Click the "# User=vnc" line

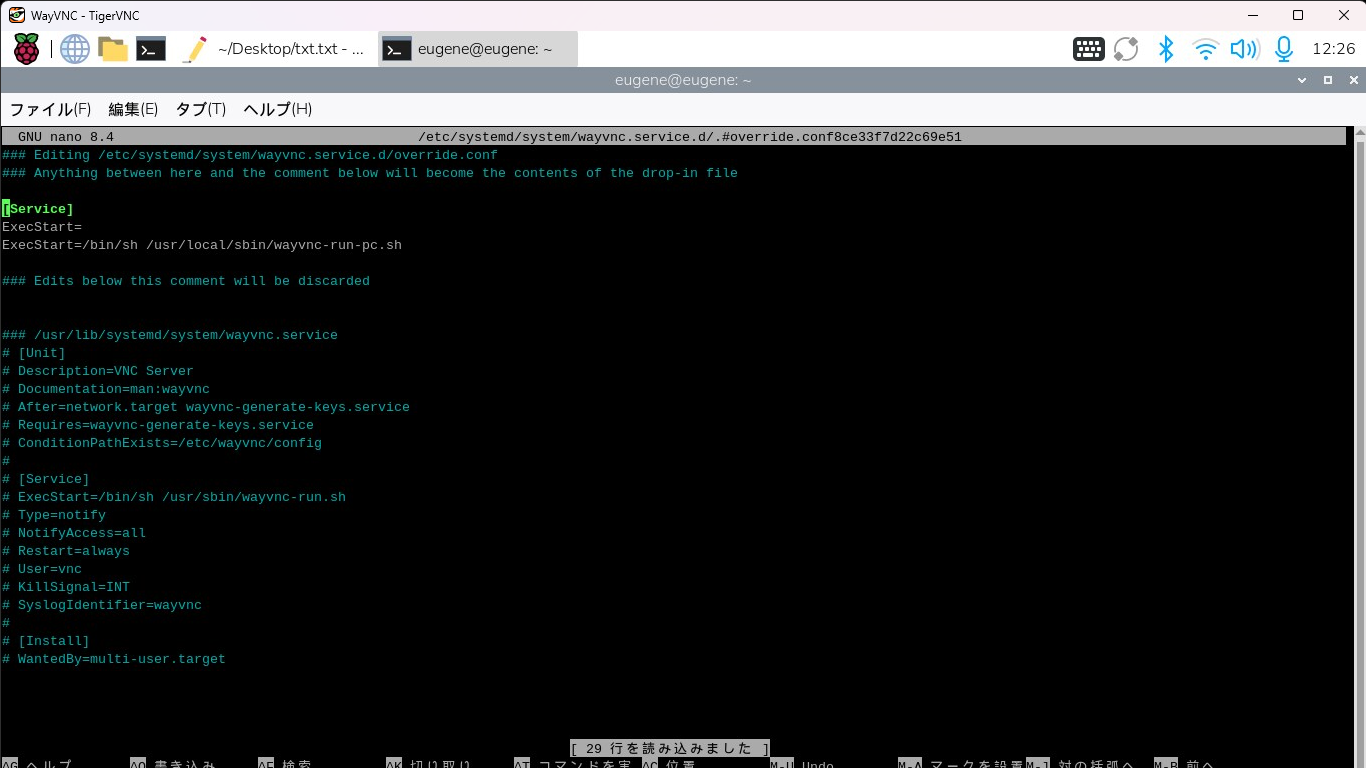[x=42, y=569]
